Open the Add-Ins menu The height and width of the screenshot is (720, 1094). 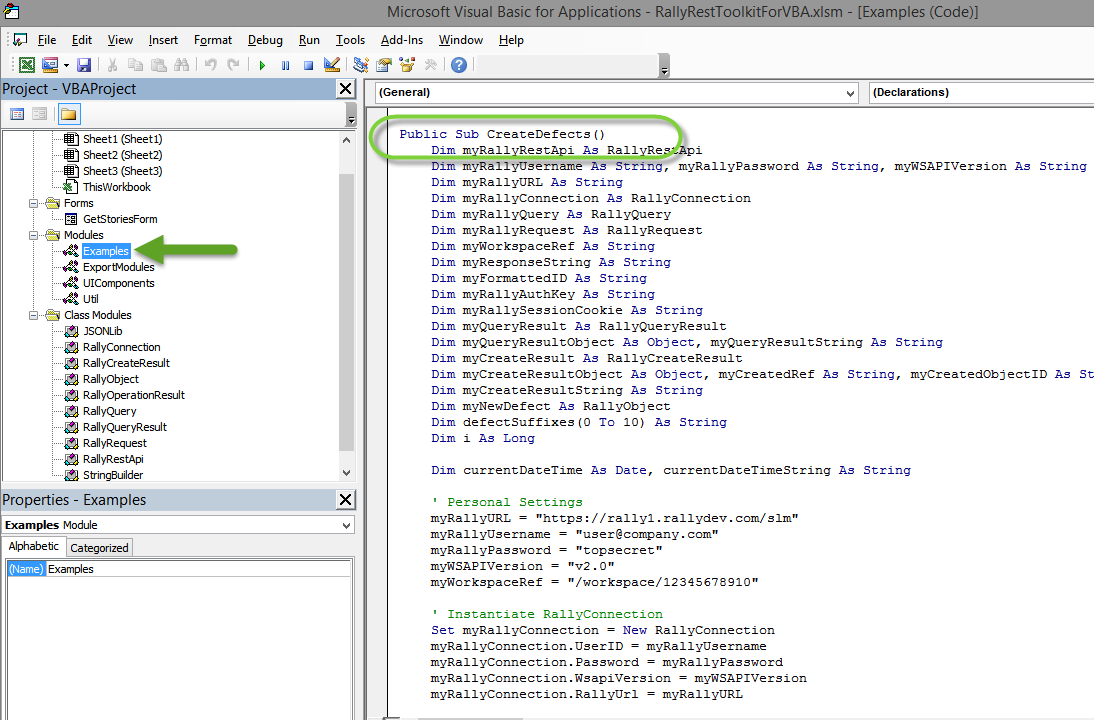402,40
